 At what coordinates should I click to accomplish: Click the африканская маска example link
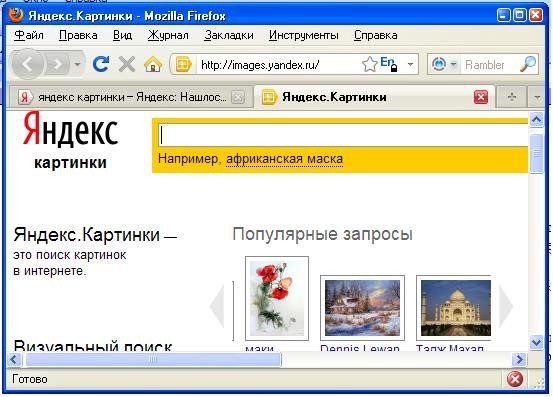pyautogui.click(x=284, y=159)
